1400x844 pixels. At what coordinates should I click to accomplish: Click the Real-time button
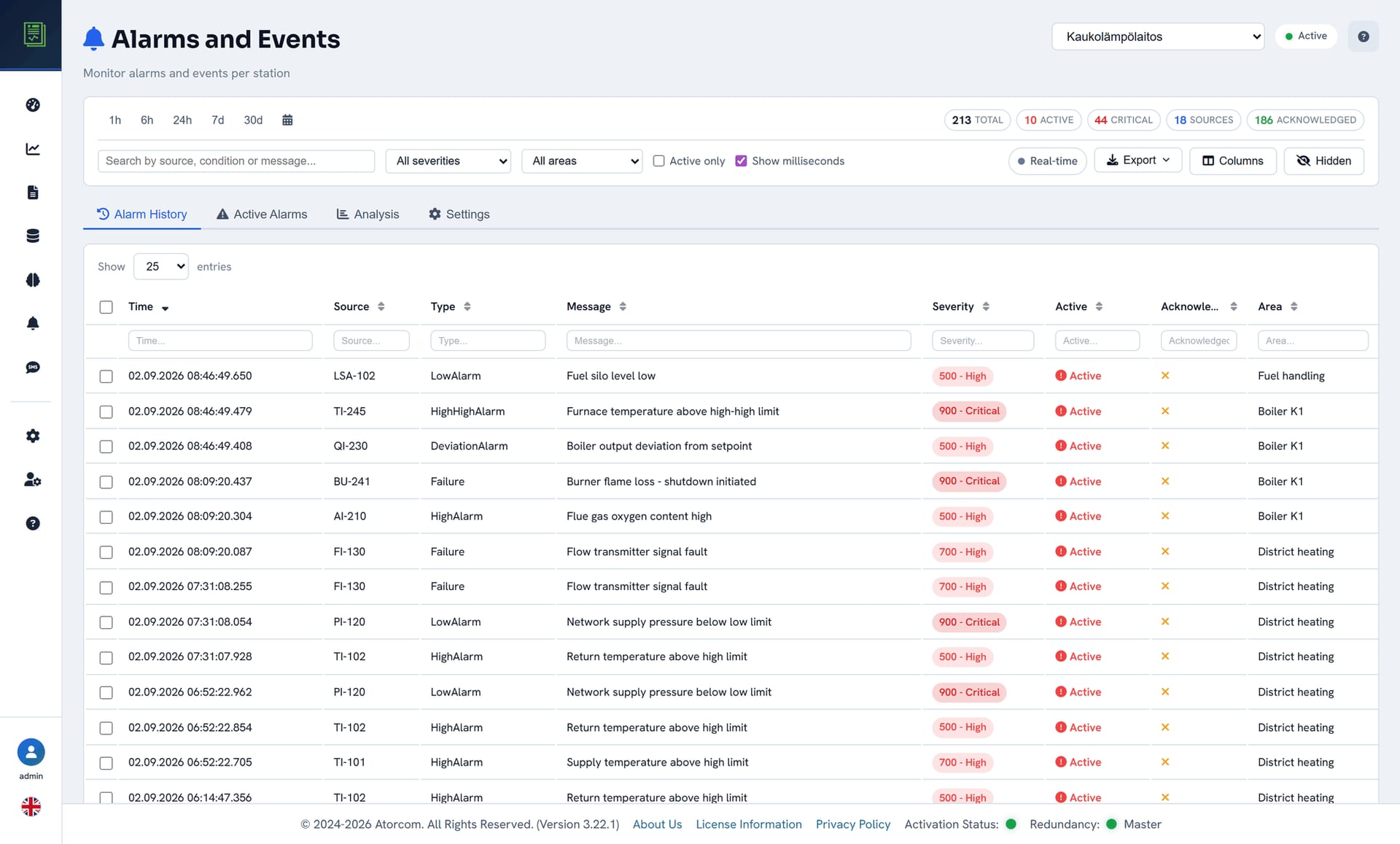[x=1047, y=160]
